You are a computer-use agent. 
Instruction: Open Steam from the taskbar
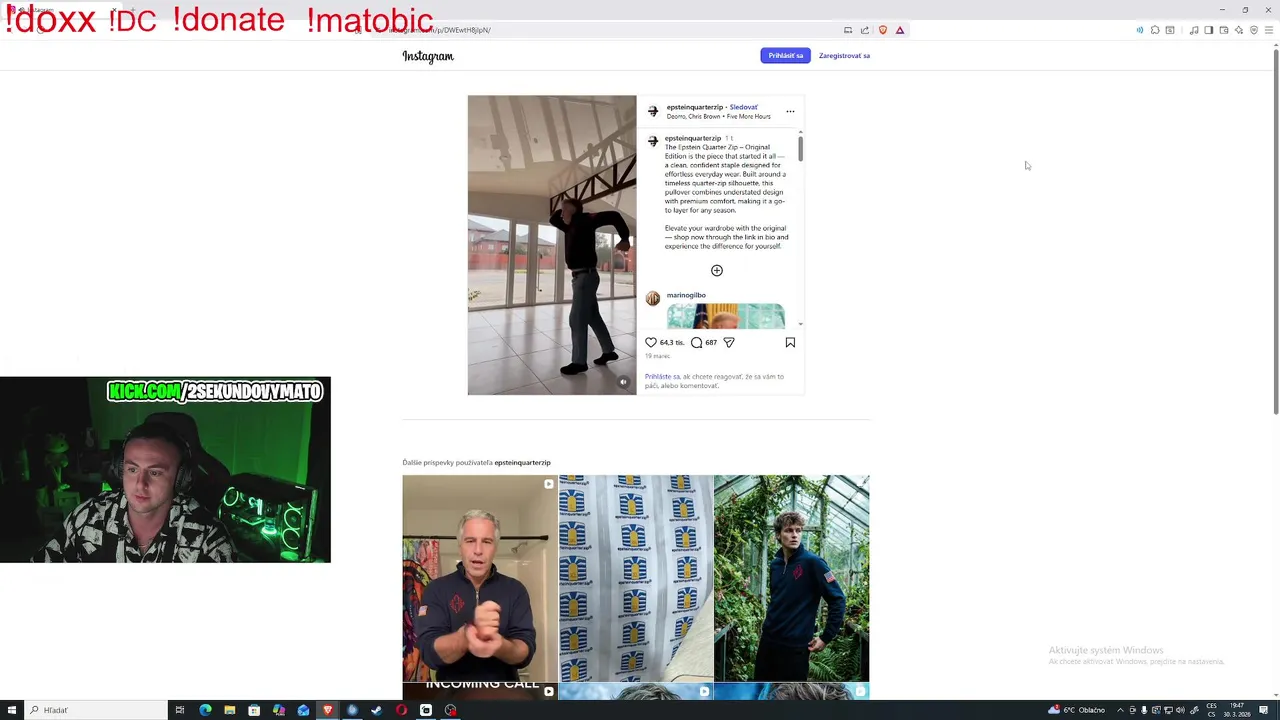[376, 710]
